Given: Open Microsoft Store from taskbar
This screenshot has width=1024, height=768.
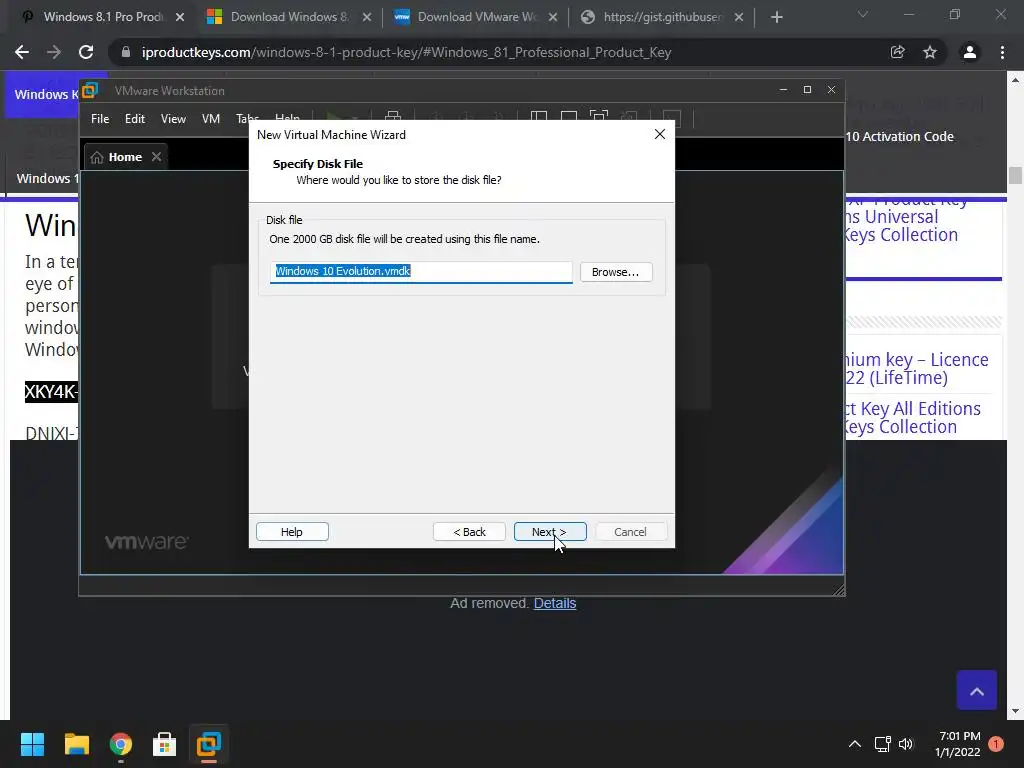Looking at the screenshot, I should 164,744.
